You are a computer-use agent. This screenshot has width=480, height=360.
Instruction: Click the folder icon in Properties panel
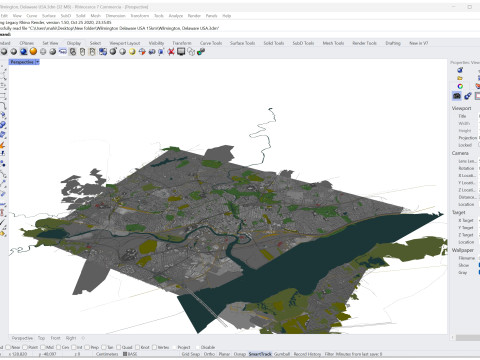[460, 78]
